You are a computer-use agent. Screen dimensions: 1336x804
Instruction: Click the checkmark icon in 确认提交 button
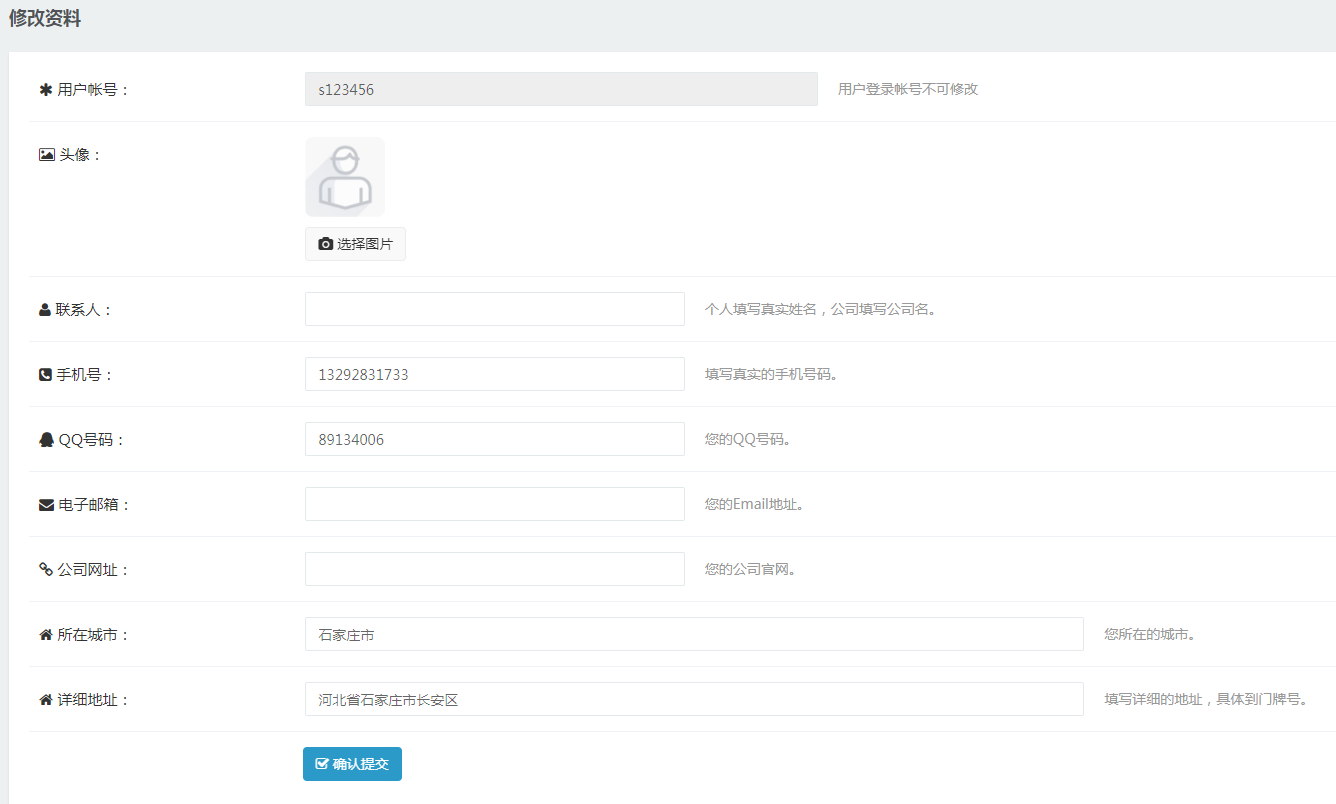click(x=322, y=764)
